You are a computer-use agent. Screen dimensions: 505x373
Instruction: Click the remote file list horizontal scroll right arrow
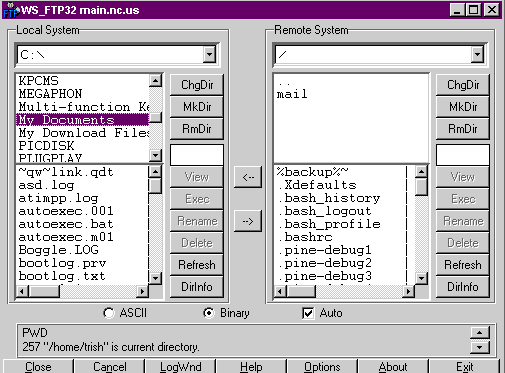click(408, 292)
